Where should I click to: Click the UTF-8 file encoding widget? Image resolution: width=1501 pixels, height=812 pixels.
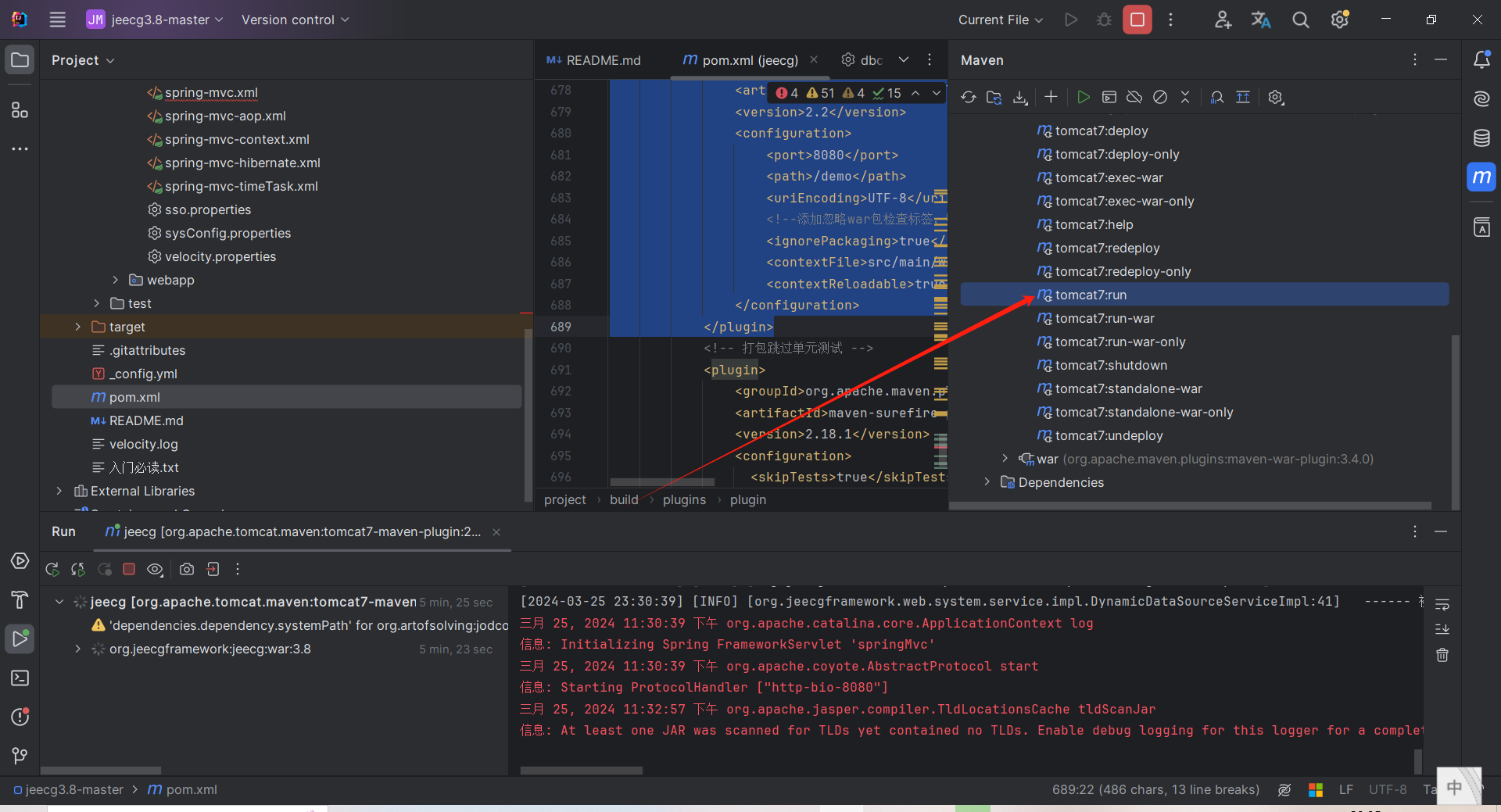pyautogui.click(x=1388, y=789)
